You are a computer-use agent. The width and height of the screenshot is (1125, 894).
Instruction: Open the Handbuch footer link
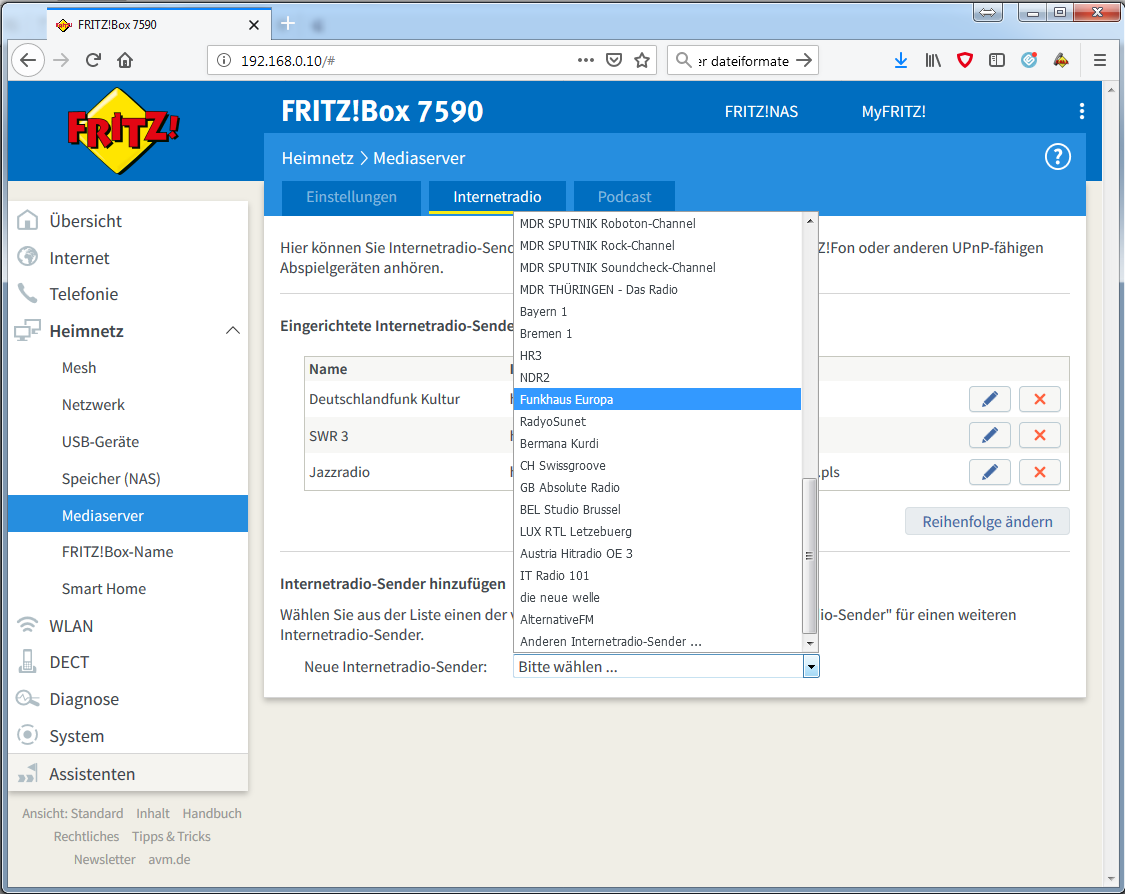tap(212, 814)
